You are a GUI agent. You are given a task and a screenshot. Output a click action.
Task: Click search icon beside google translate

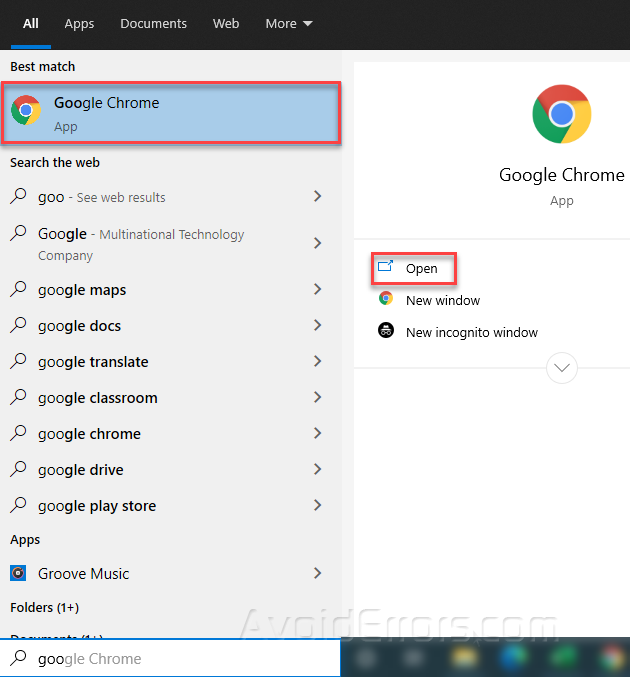tap(18, 361)
